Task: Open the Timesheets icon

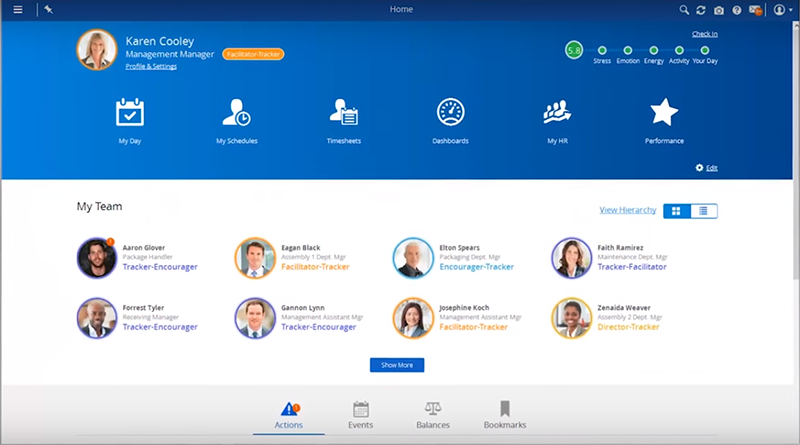Action: pos(343,112)
